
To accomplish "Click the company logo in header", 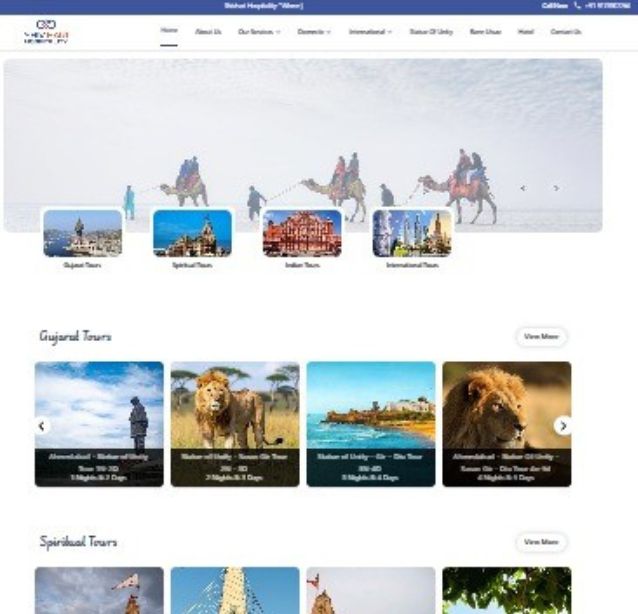I will 46,32.
